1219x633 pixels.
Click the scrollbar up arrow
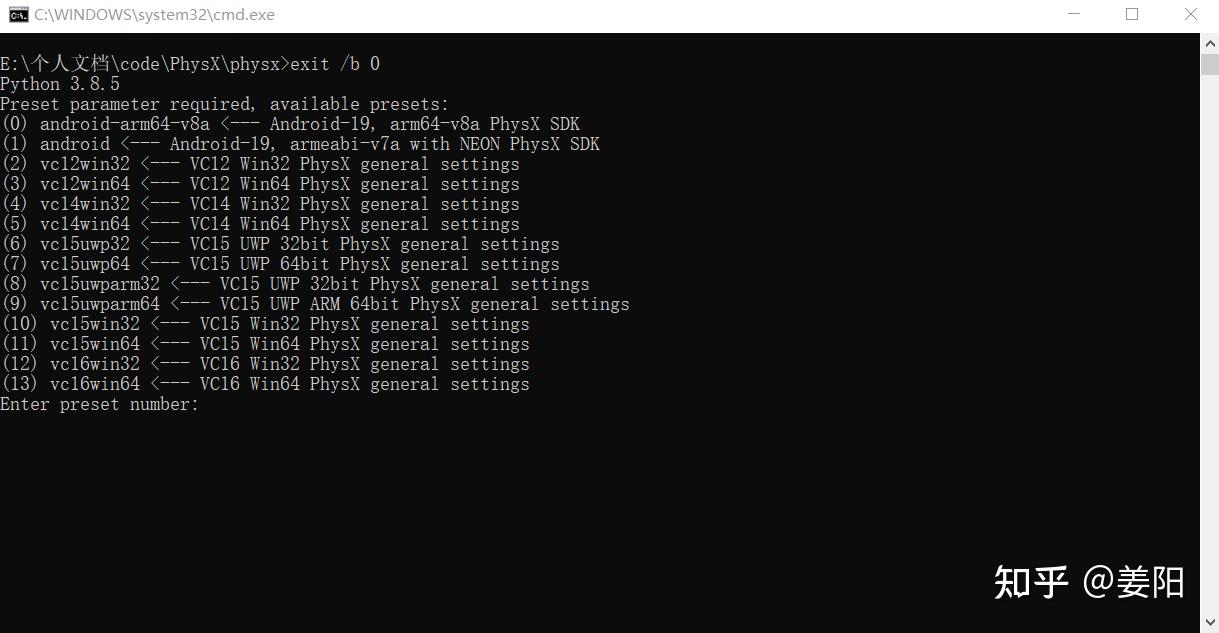point(1209,43)
